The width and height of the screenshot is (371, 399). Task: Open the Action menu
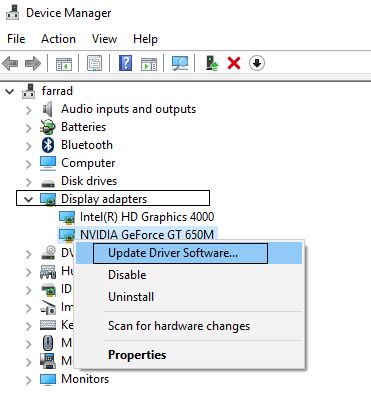point(58,39)
